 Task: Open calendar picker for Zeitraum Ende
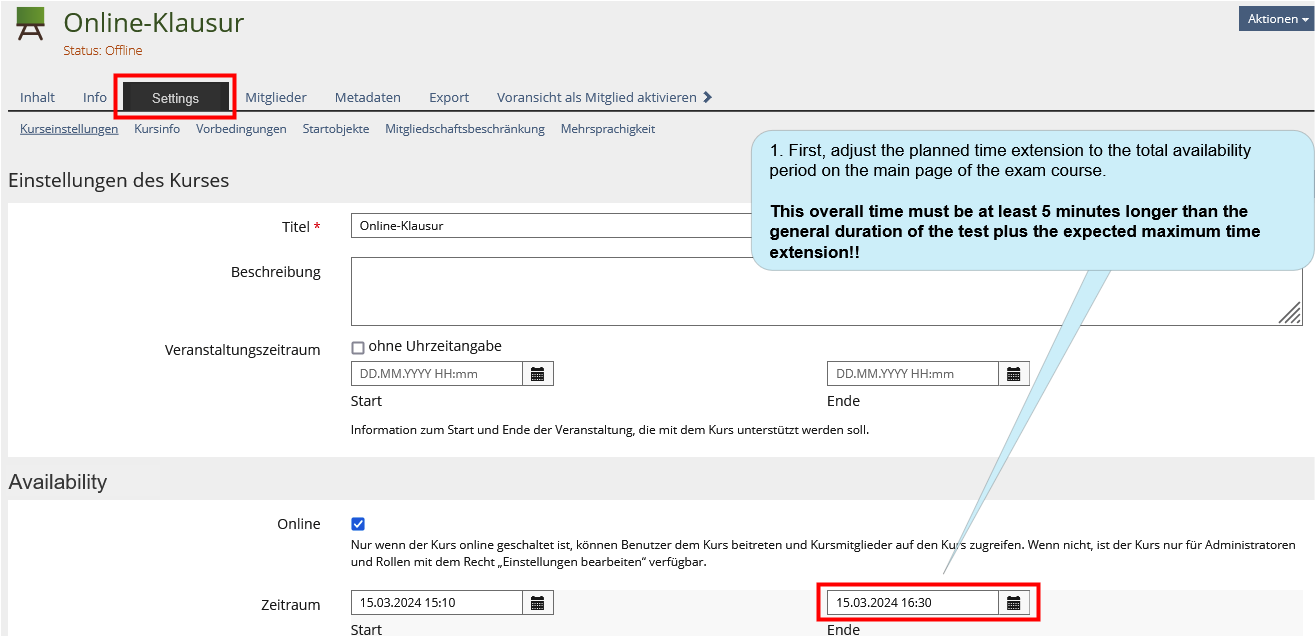click(1014, 603)
